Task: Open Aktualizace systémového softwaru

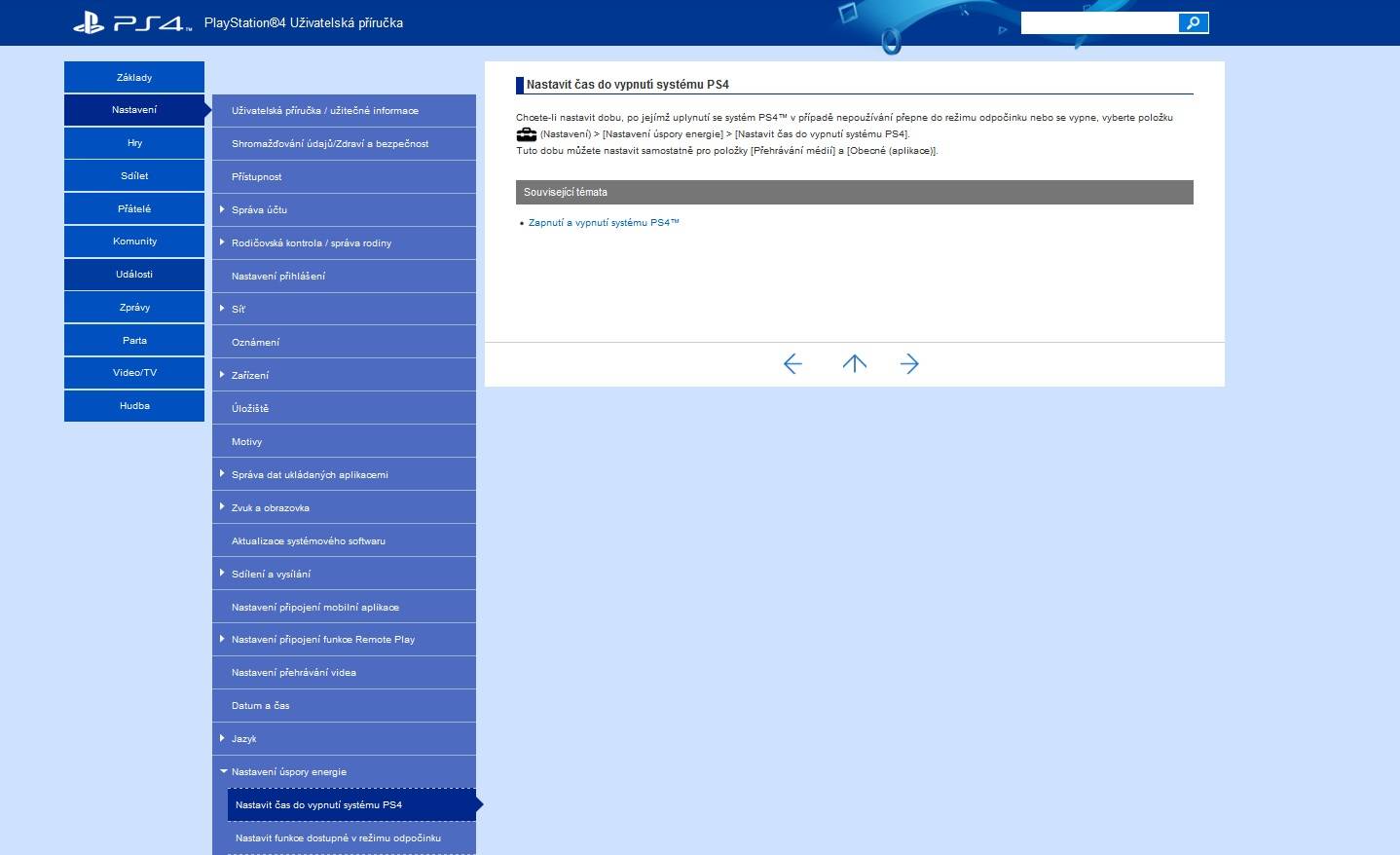Action: coord(344,541)
